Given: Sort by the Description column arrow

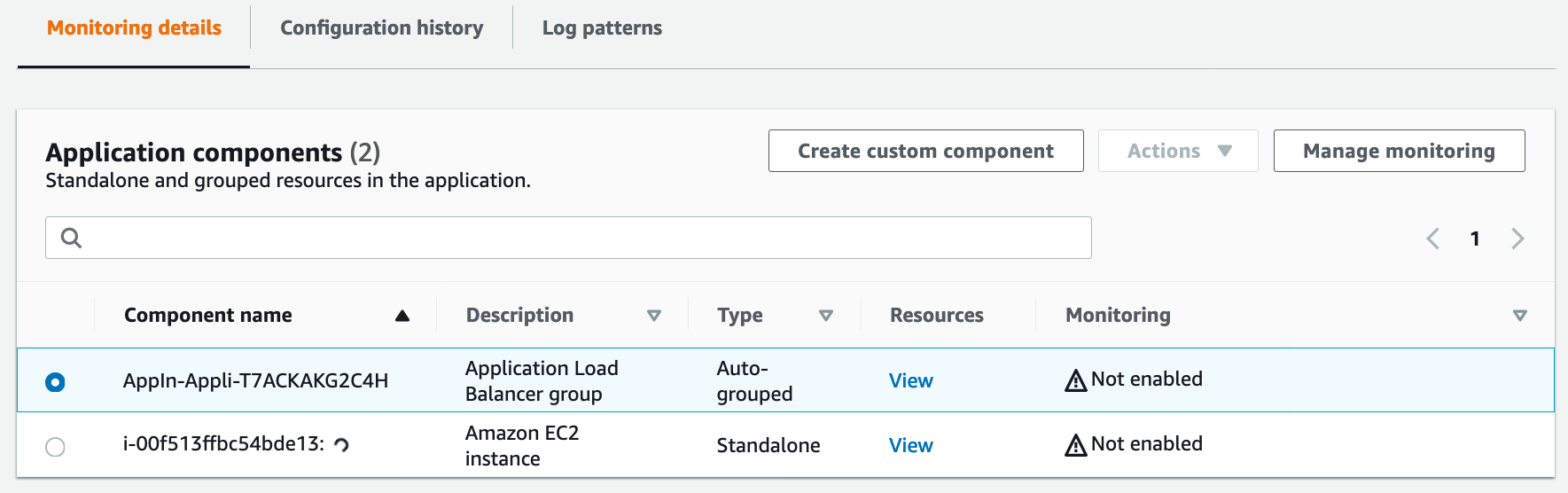Looking at the screenshot, I should tap(654, 316).
